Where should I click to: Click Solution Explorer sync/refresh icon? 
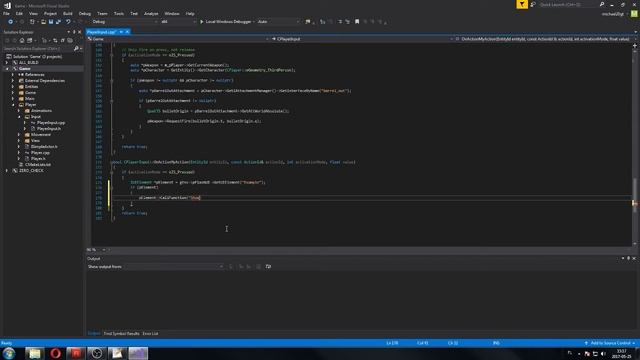55,40
